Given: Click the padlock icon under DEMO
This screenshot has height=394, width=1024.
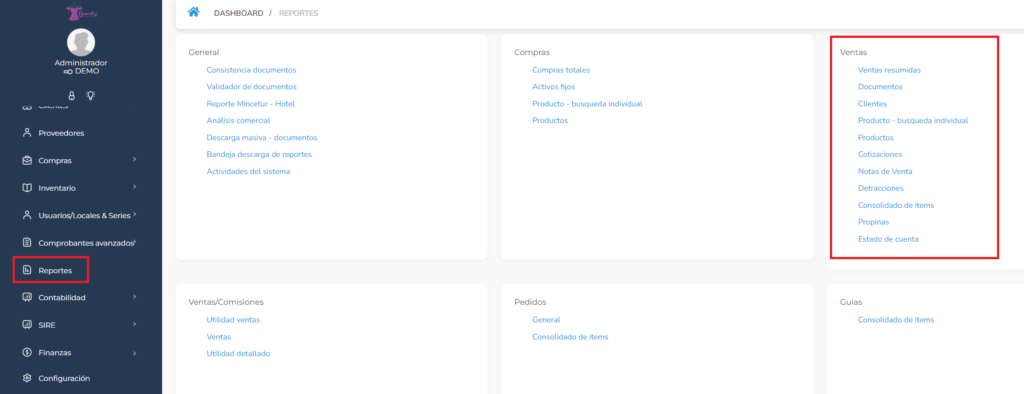Looking at the screenshot, I should [72, 95].
